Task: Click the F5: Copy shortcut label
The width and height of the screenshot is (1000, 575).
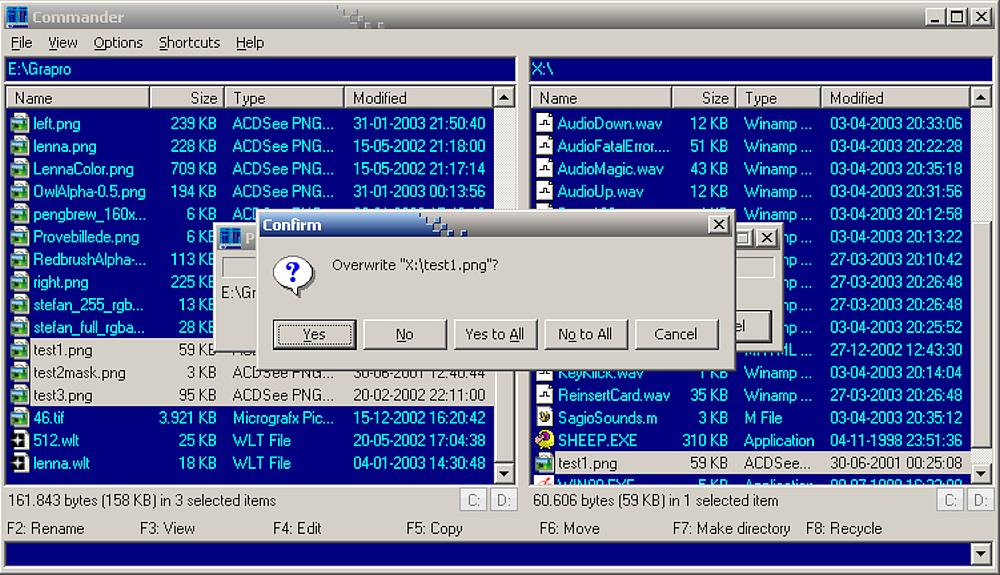Action: [x=434, y=528]
